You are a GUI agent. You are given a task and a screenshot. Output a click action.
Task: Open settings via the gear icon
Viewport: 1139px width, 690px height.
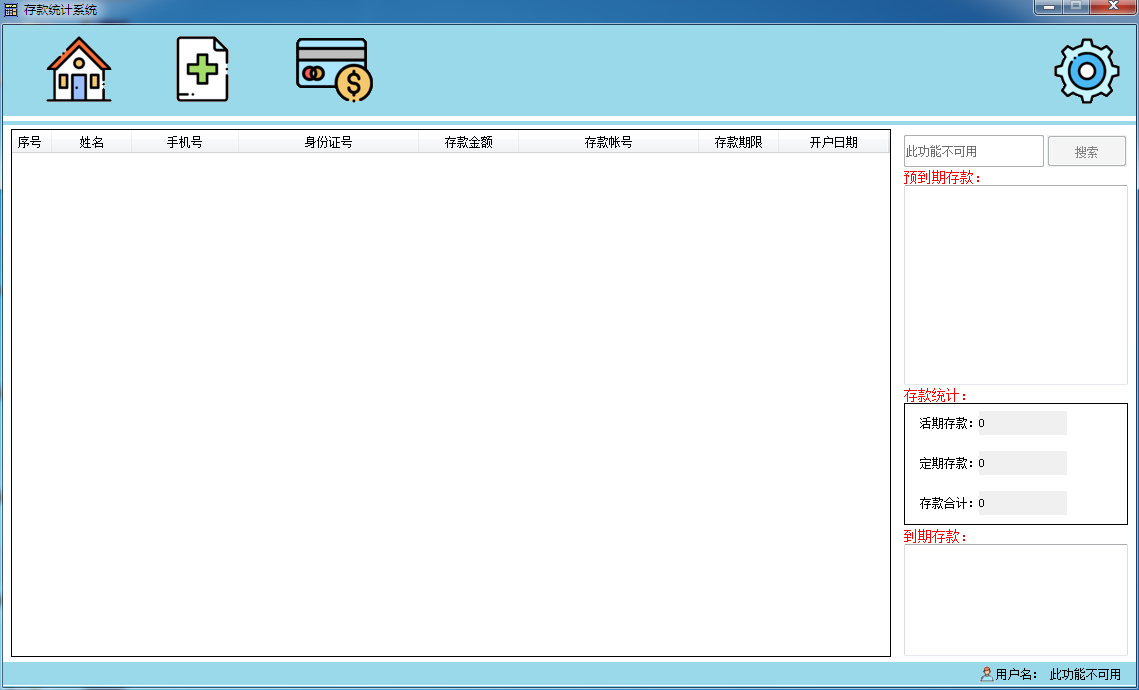pyautogui.click(x=1087, y=70)
